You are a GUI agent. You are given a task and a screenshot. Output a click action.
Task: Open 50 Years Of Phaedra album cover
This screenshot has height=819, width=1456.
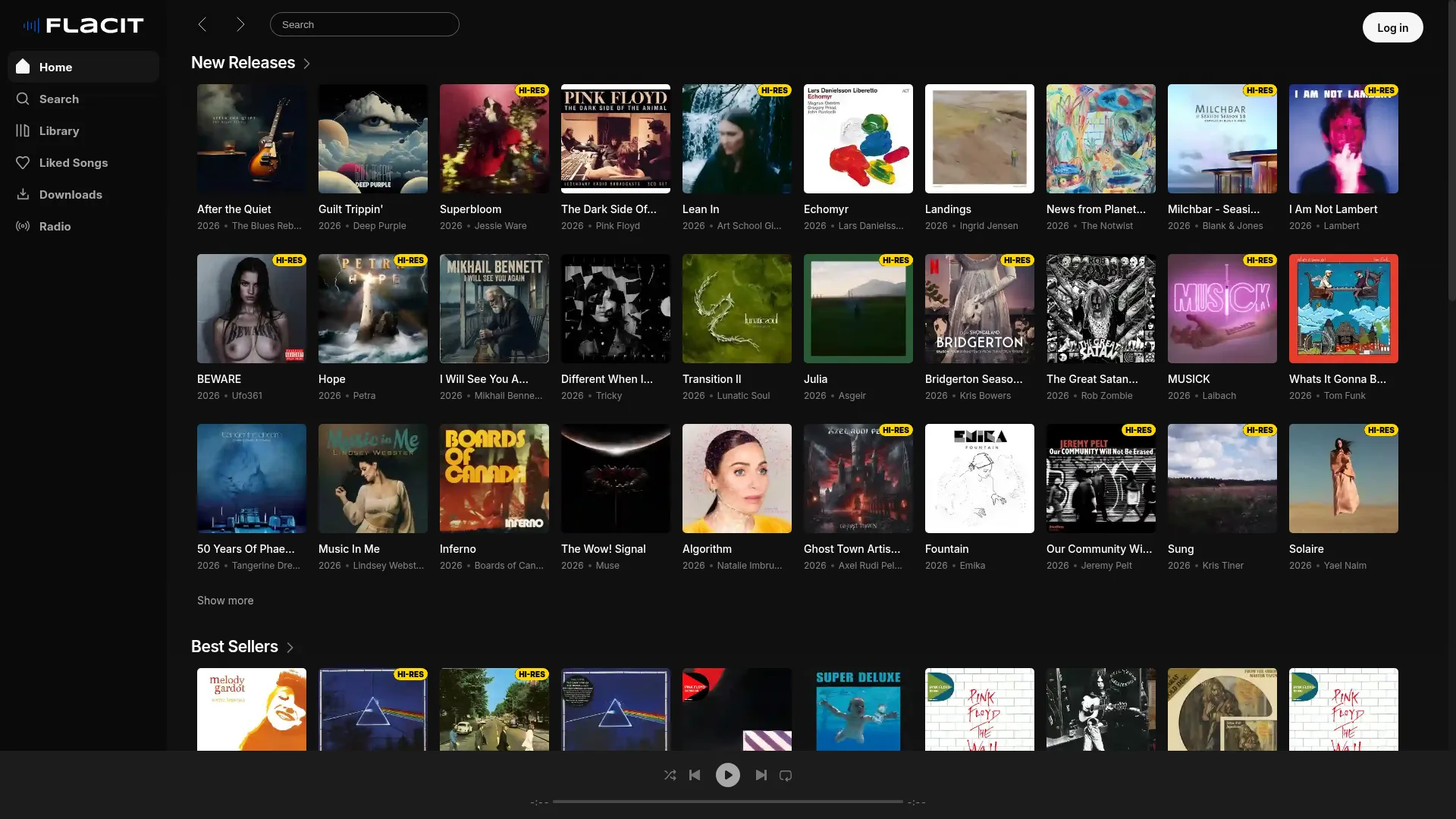coord(252,479)
